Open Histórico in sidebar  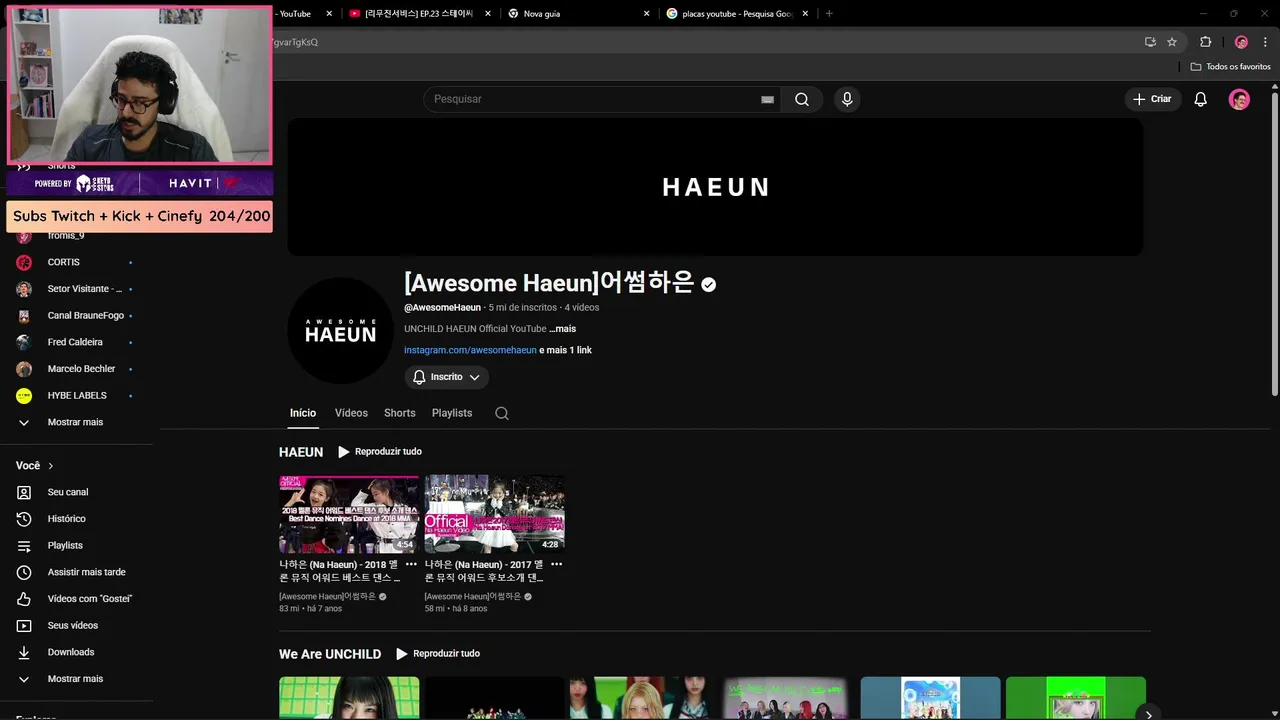75,519
